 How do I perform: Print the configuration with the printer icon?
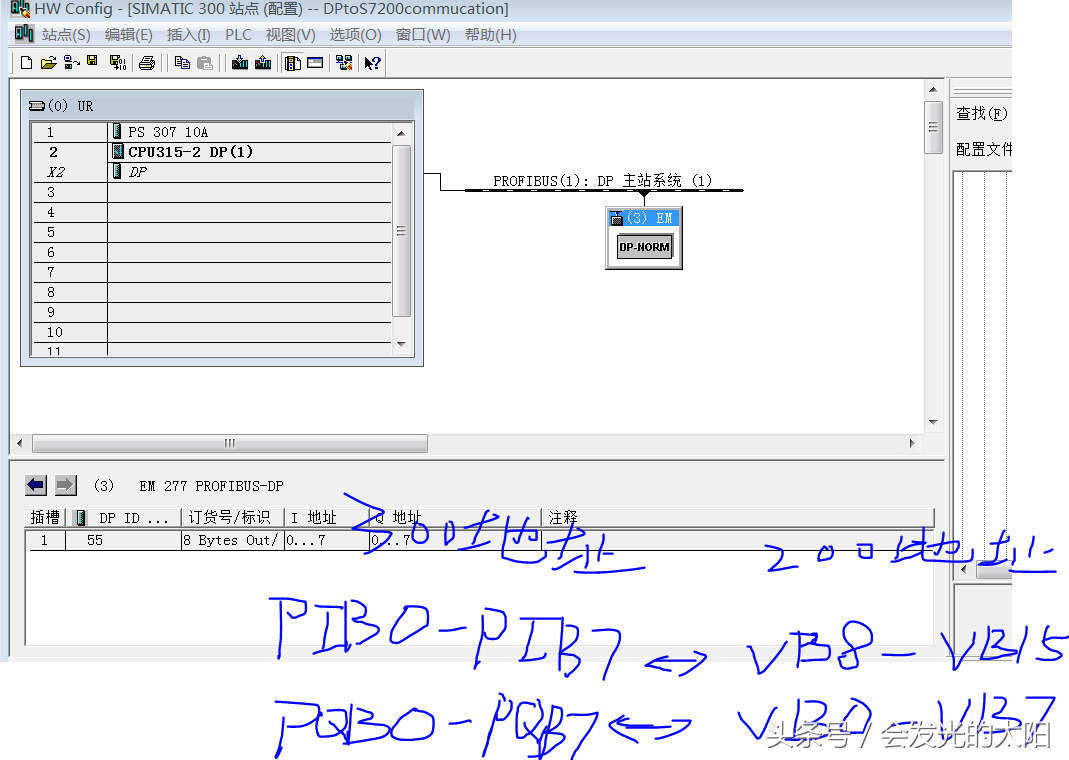coord(147,63)
